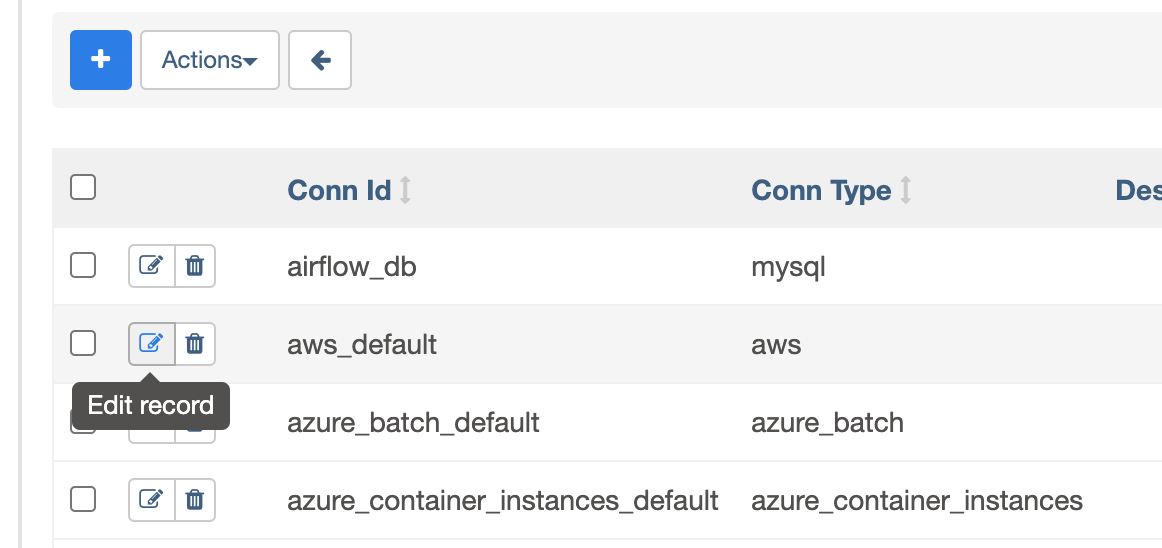Open the Actions dropdown menu
Viewport: 1162px width, 548px height.
pos(209,60)
